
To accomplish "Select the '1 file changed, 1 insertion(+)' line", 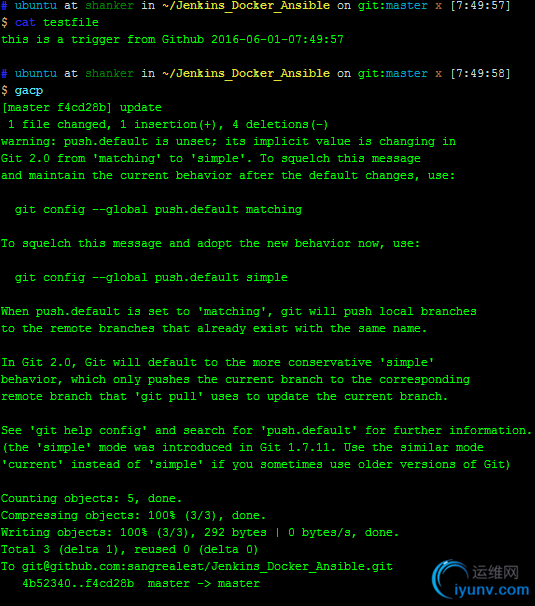I will click(x=168, y=124).
